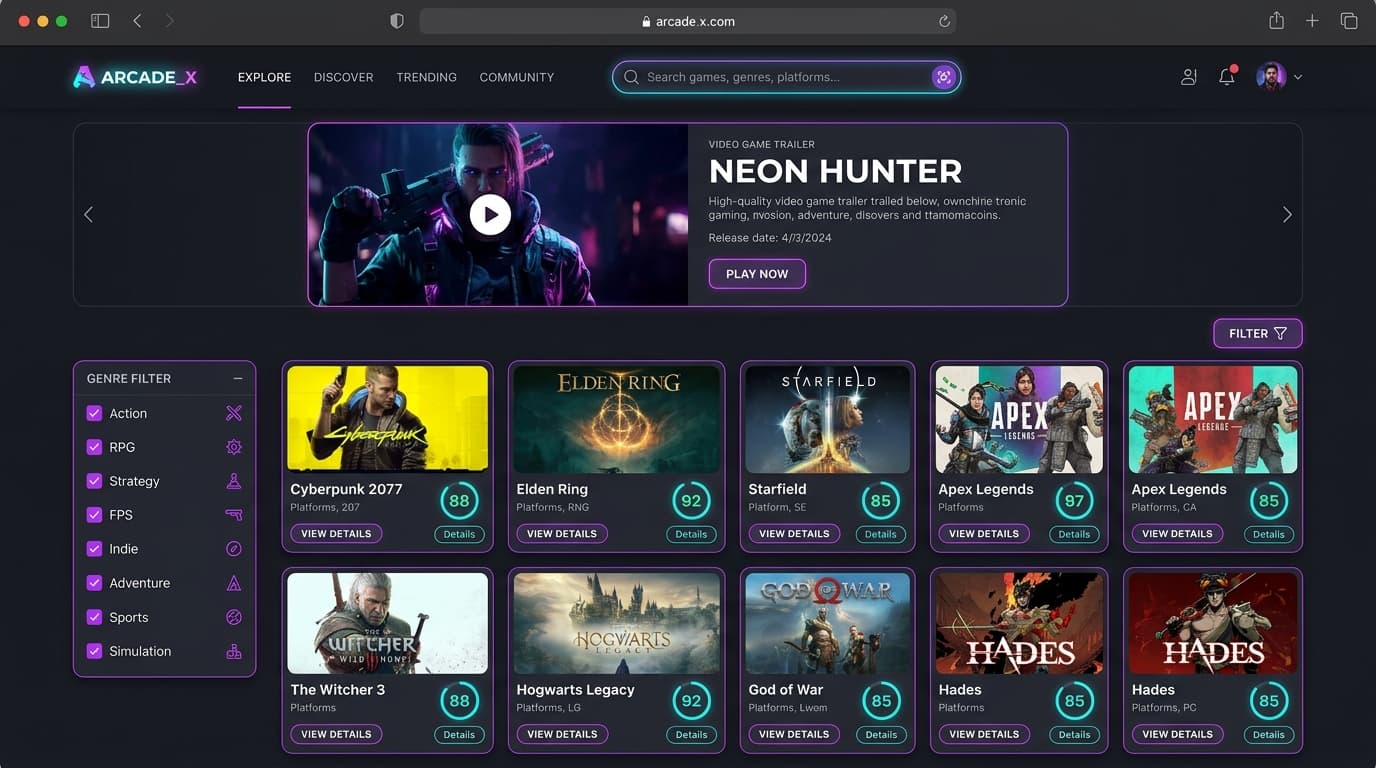Click the privacy shield icon

[397, 21]
